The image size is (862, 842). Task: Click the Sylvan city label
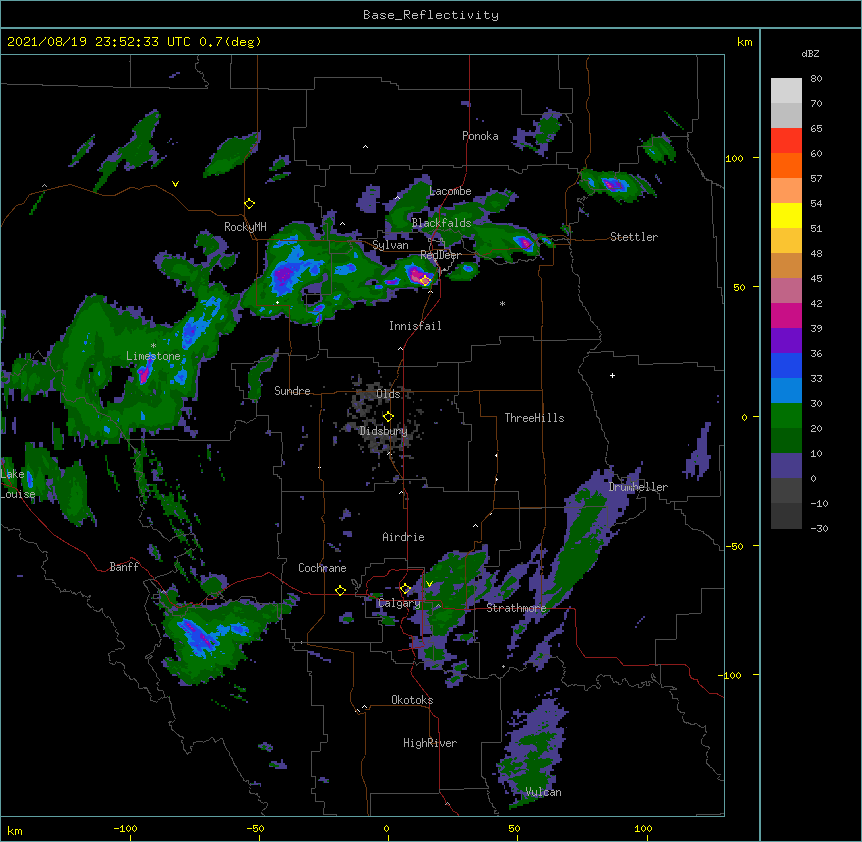click(390, 245)
